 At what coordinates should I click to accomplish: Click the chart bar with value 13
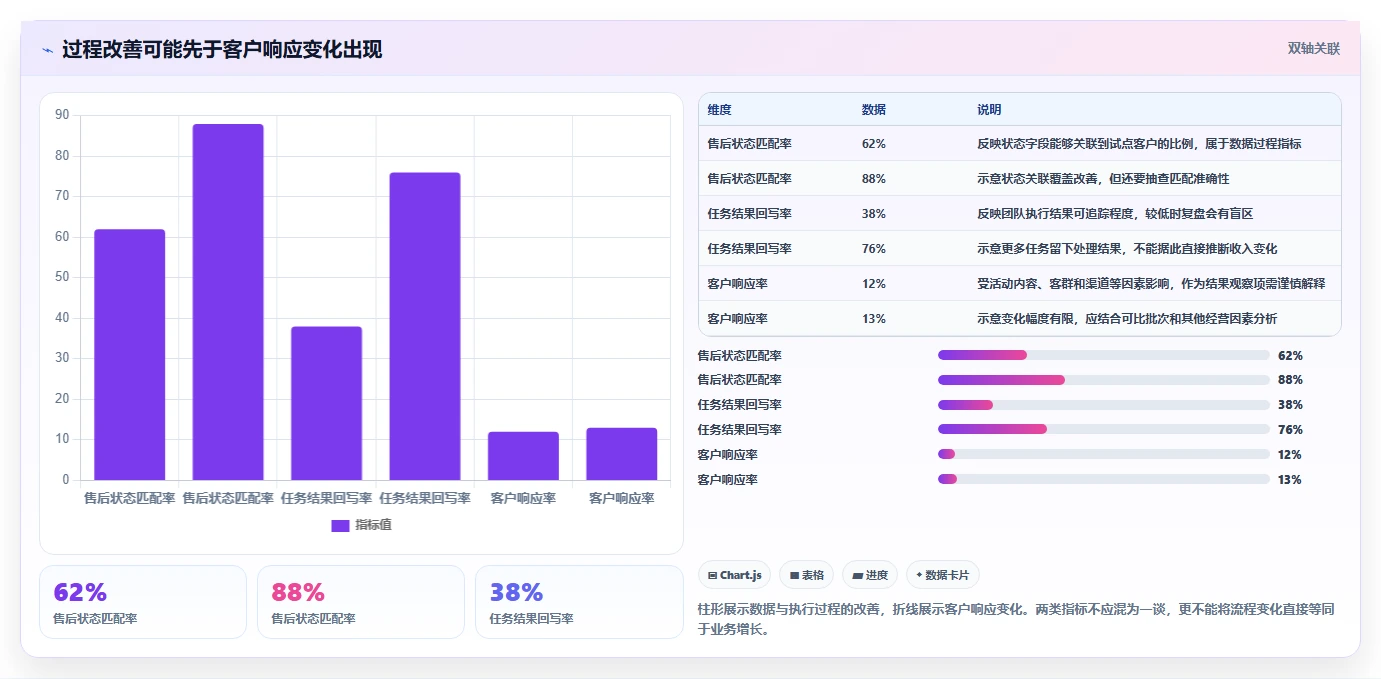622,454
